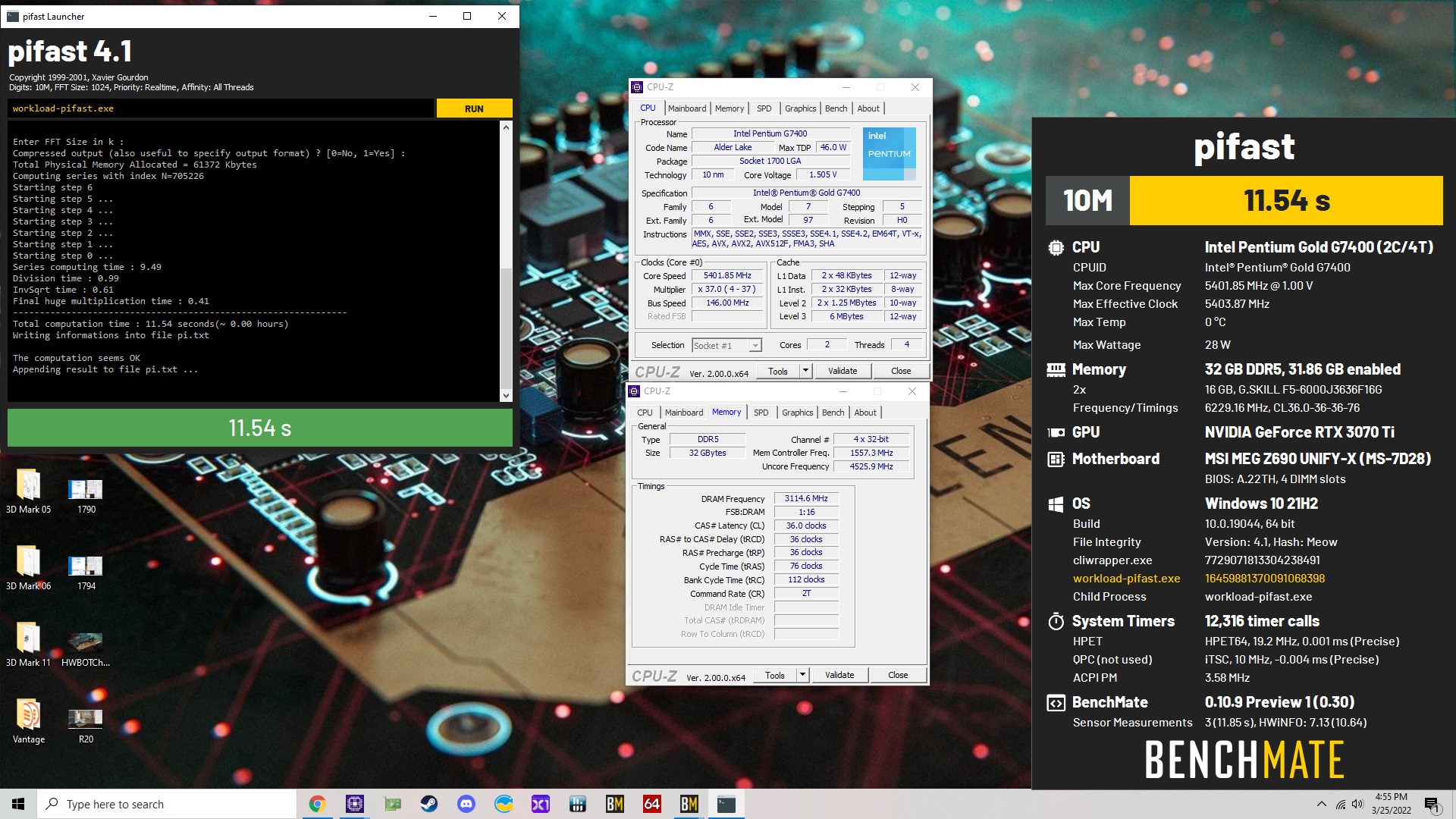Click the green 11.54 s result bar
Screen dimensions: 1456x819
[260, 428]
